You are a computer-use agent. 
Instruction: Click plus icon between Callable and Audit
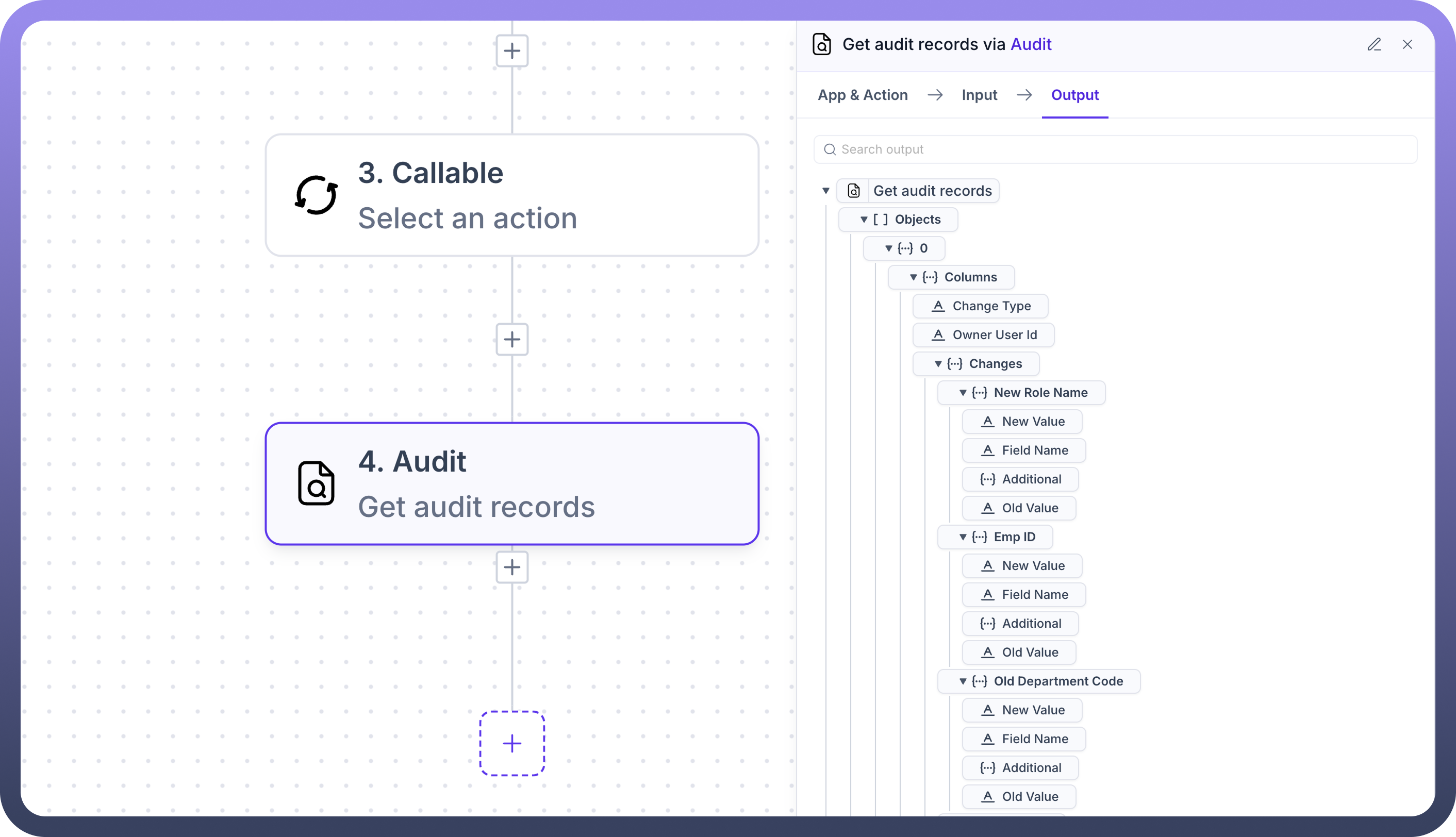click(x=512, y=339)
